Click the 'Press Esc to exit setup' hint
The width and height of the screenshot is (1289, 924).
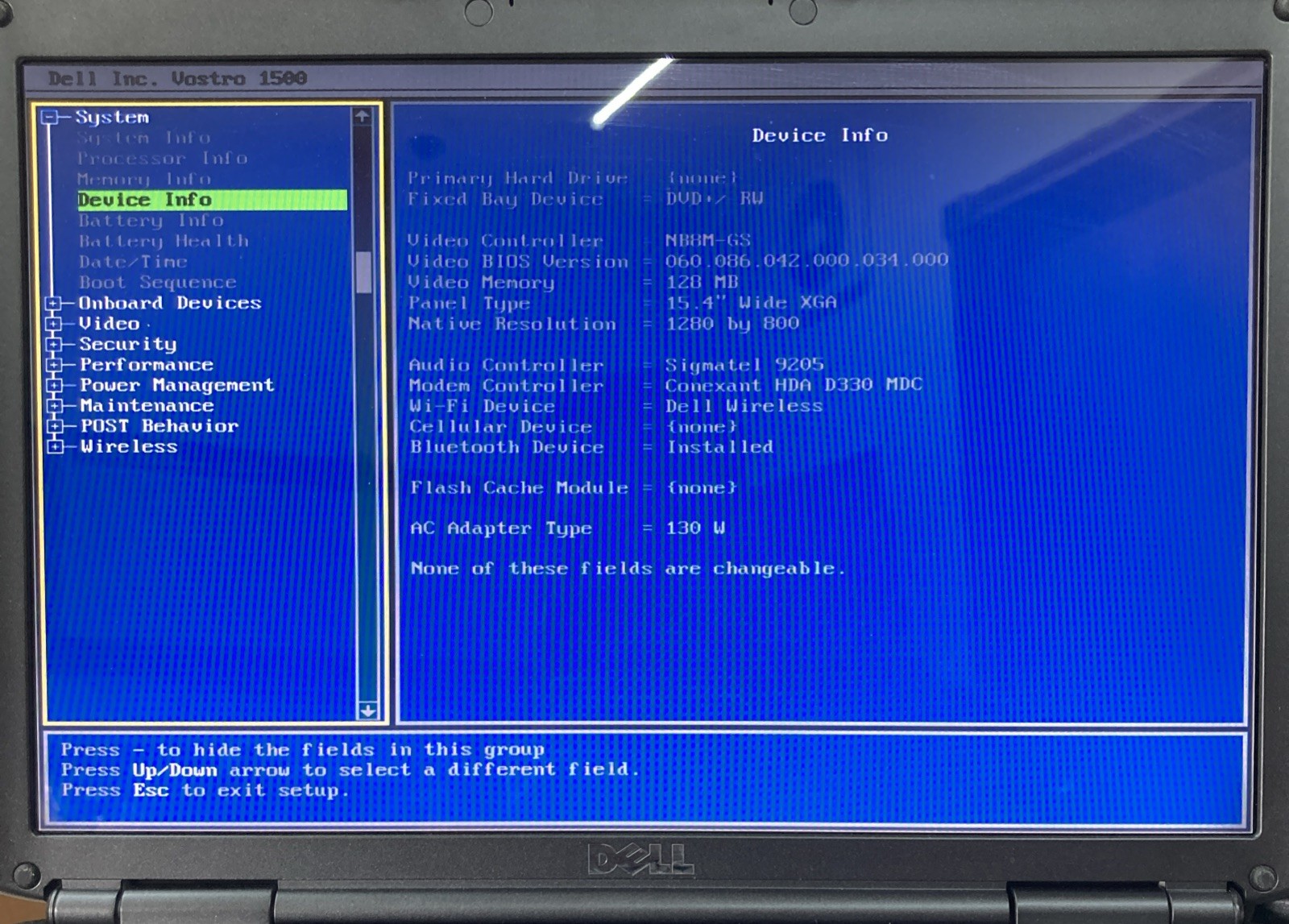pyautogui.click(x=205, y=790)
